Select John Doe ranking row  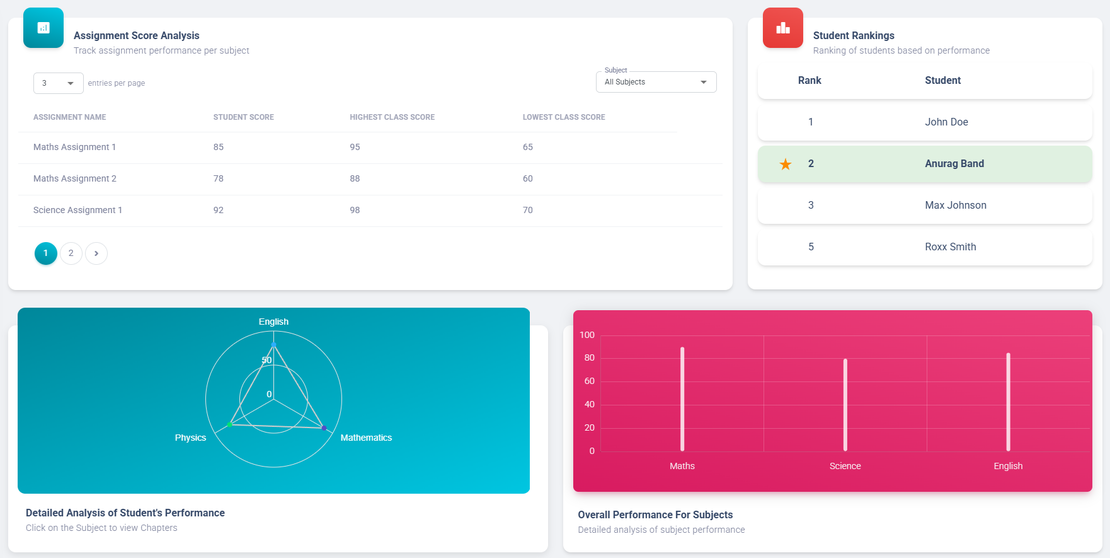pyautogui.click(x=925, y=122)
